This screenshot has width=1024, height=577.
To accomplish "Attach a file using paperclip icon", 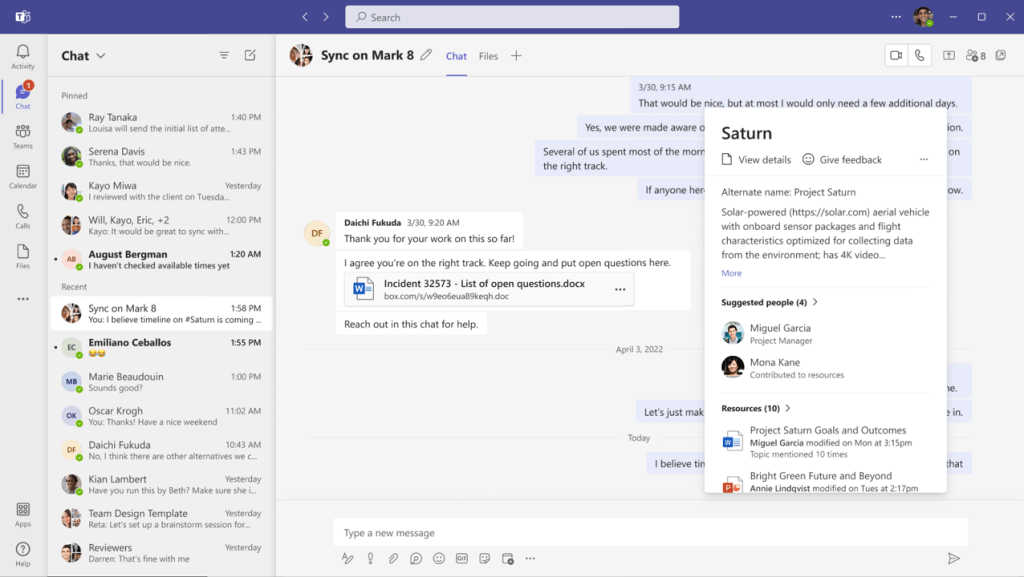I will [x=393, y=559].
